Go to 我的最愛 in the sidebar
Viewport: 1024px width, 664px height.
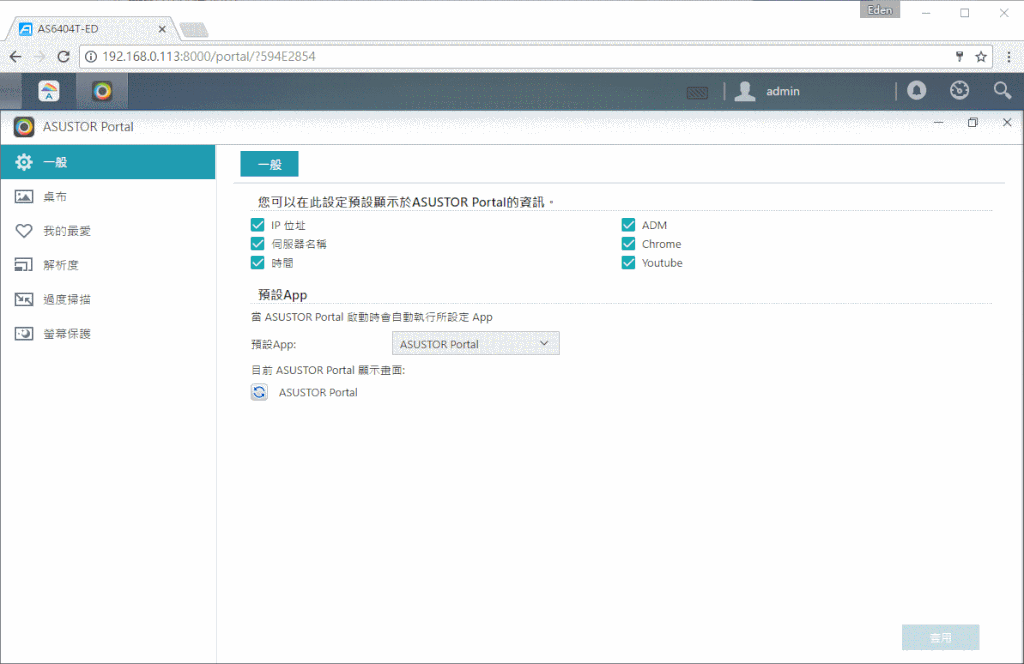tap(108, 231)
